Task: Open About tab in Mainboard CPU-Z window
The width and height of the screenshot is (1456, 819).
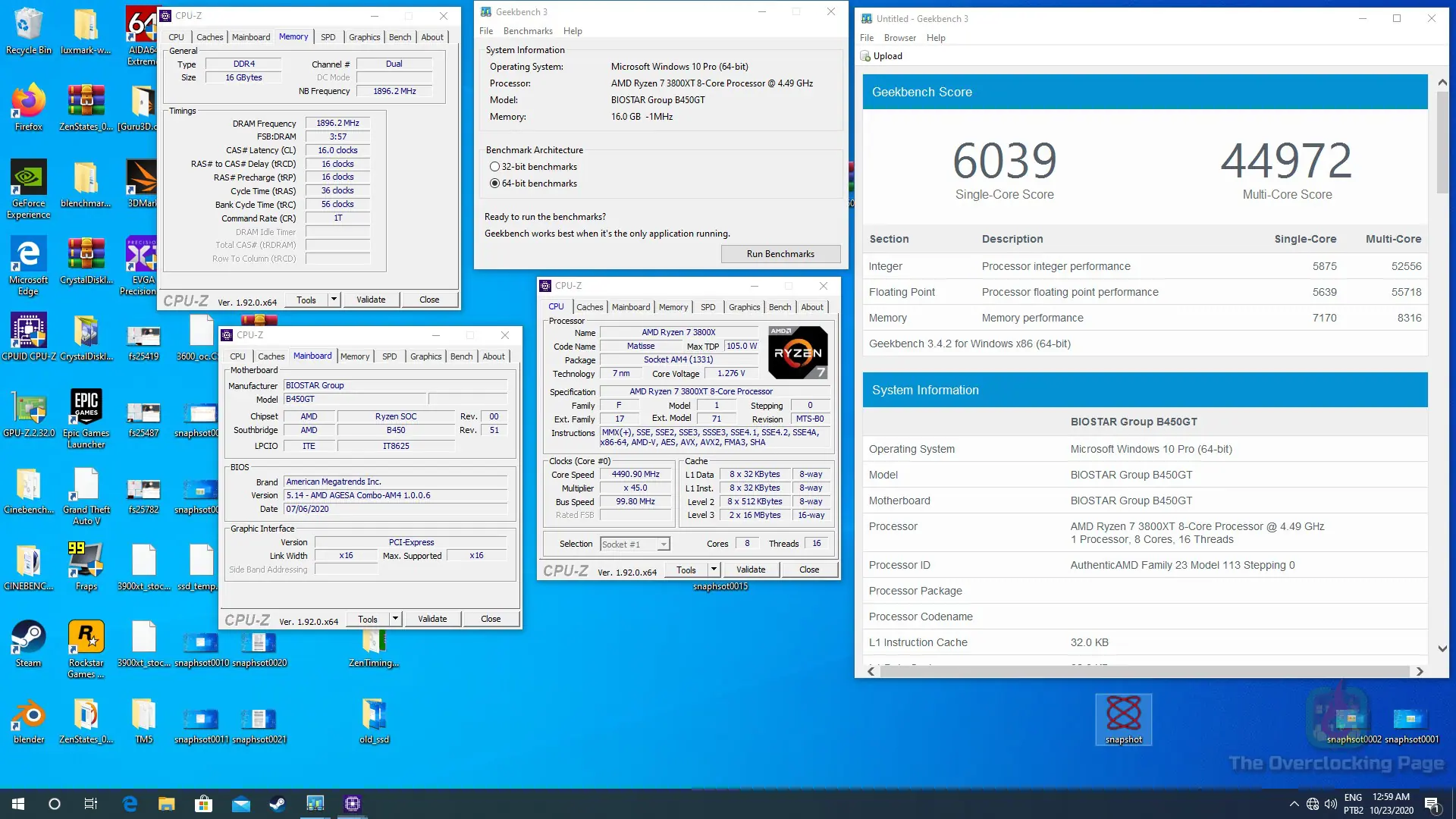Action: (494, 356)
